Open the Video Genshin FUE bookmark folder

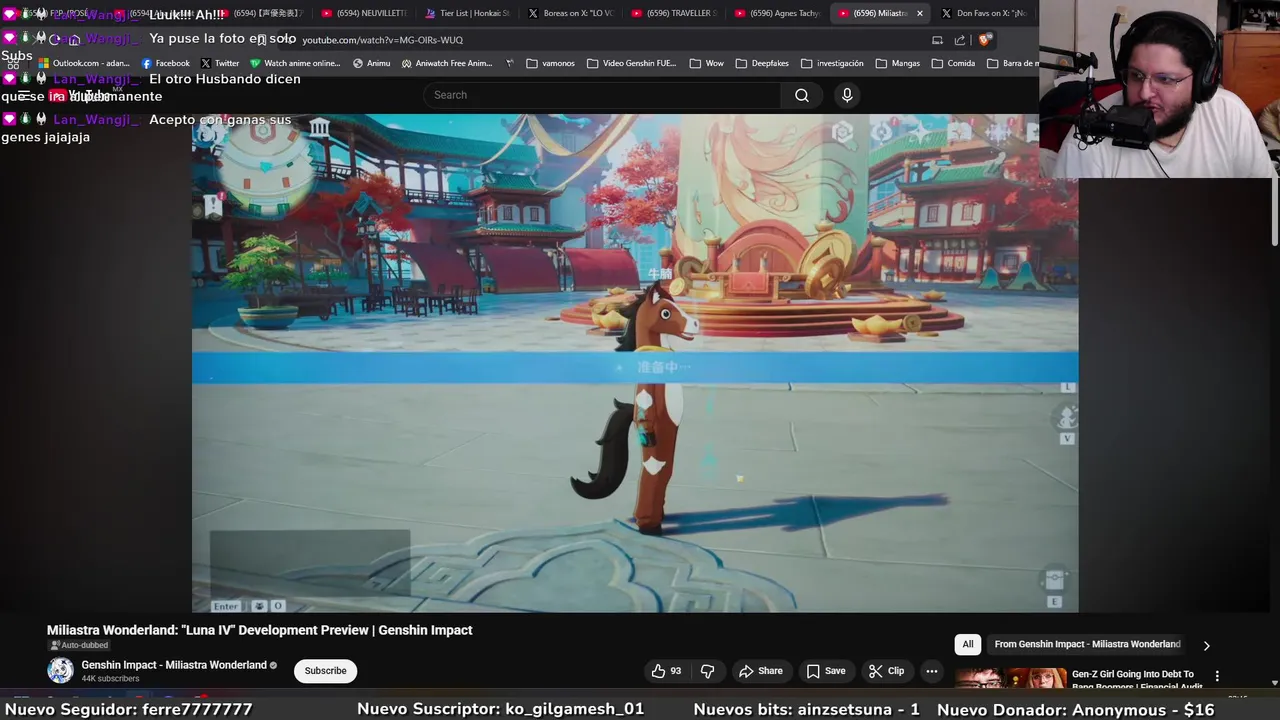632,63
